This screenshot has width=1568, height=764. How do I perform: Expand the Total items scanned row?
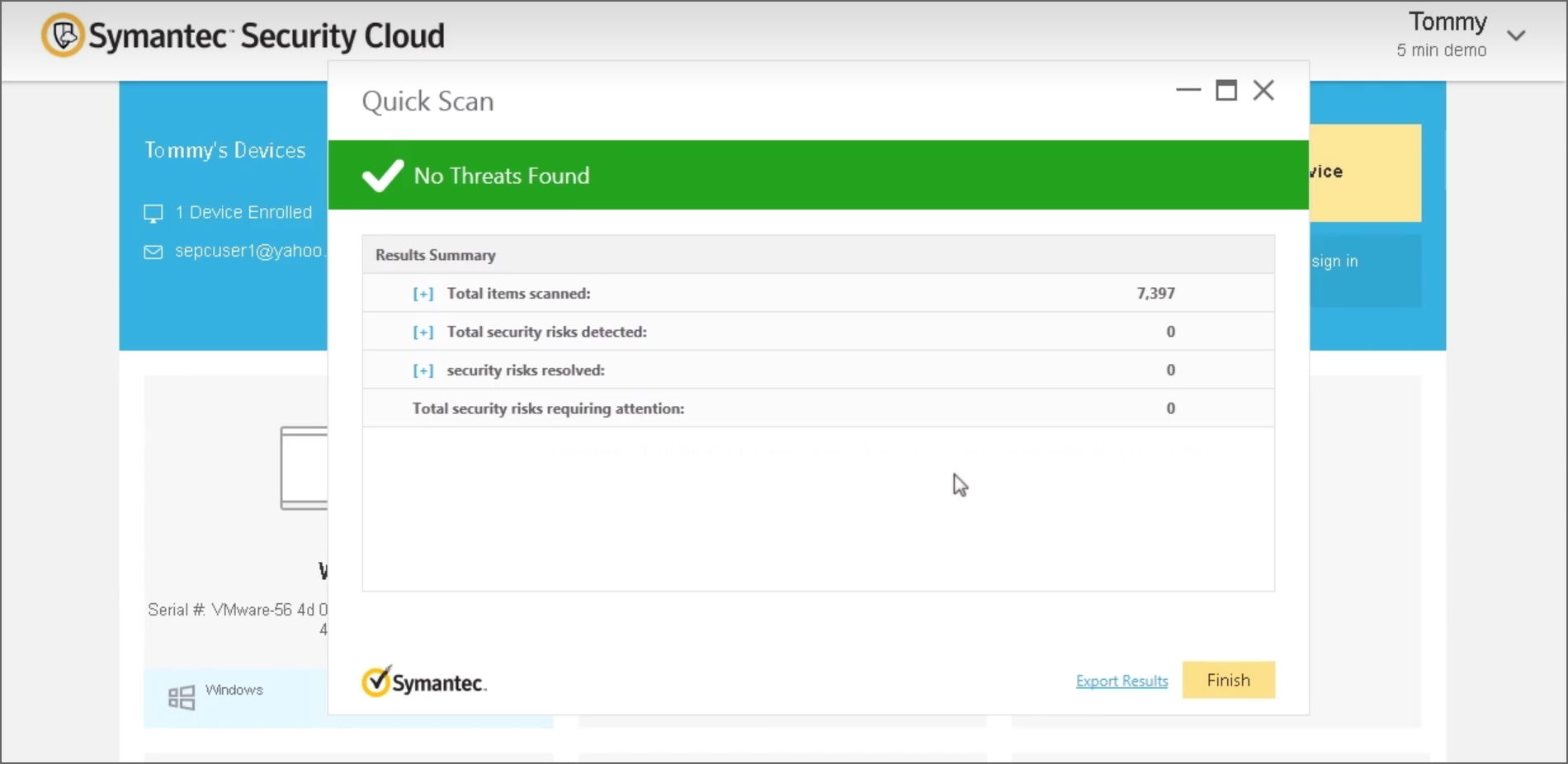(x=423, y=294)
